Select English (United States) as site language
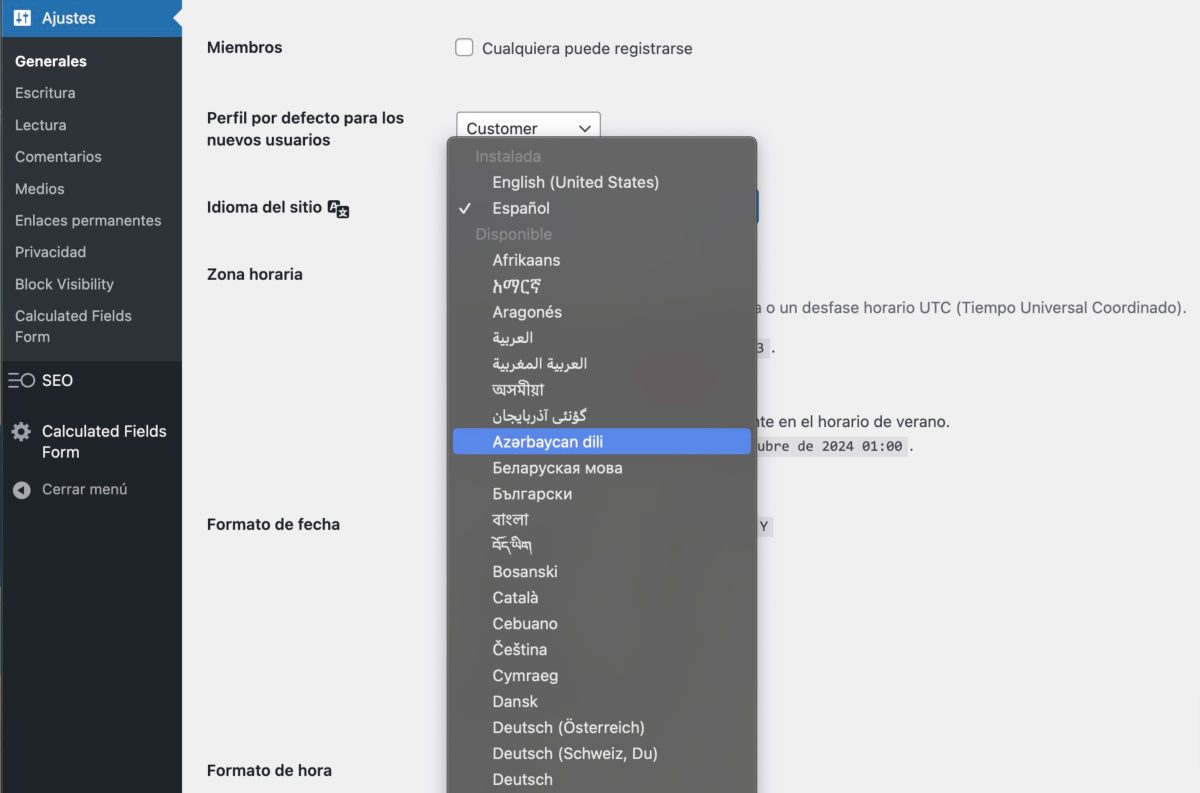The image size is (1200, 793). (575, 182)
